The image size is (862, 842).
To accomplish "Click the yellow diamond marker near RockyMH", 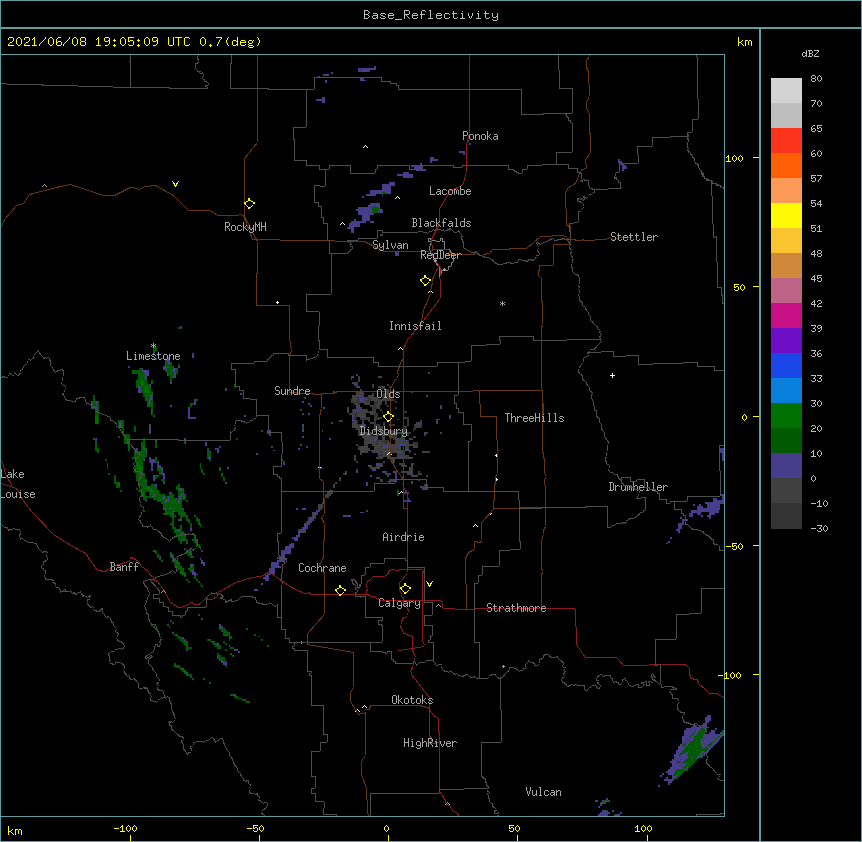I will tap(250, 204).
